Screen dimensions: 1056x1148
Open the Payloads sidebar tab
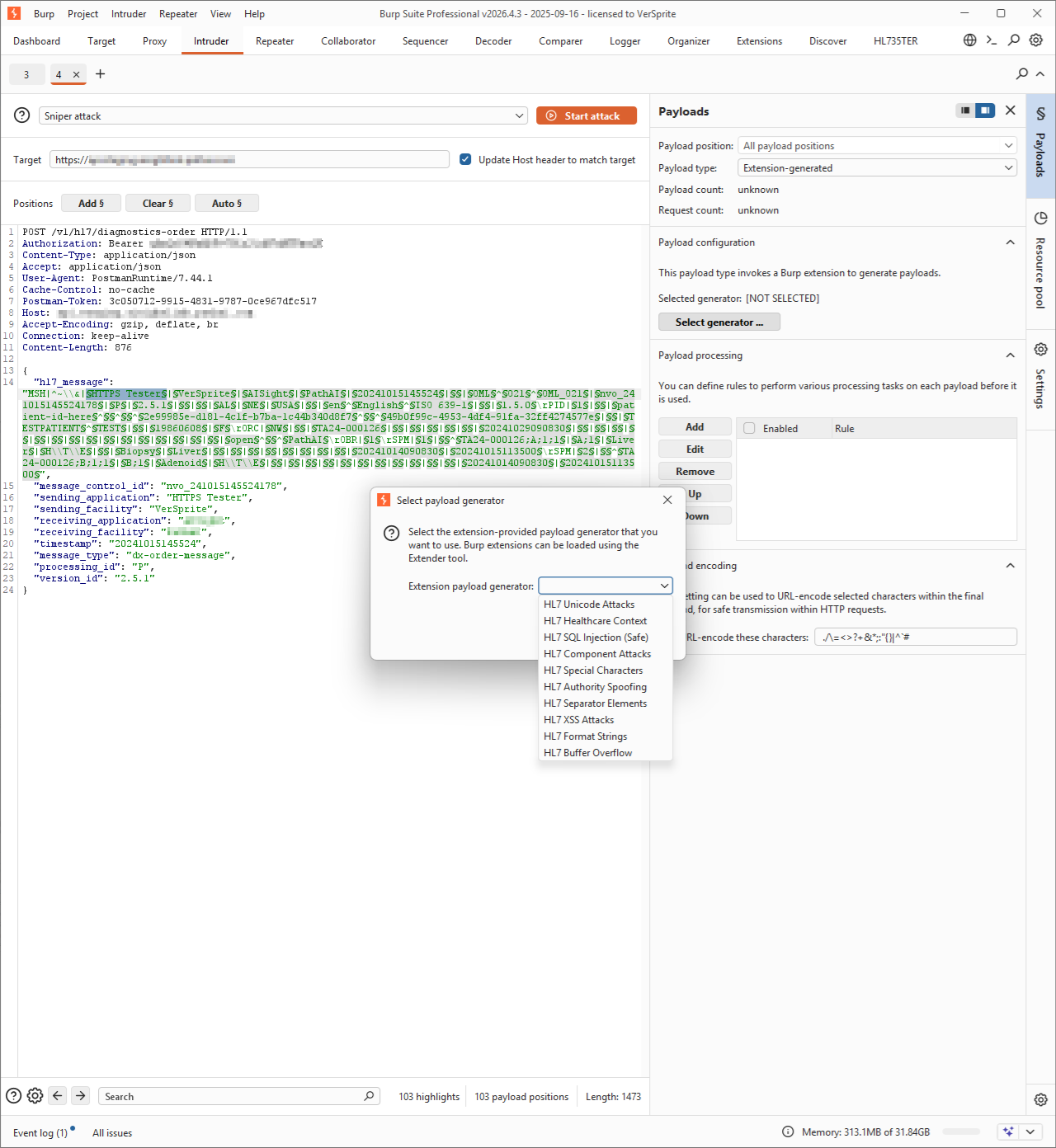1041,145
